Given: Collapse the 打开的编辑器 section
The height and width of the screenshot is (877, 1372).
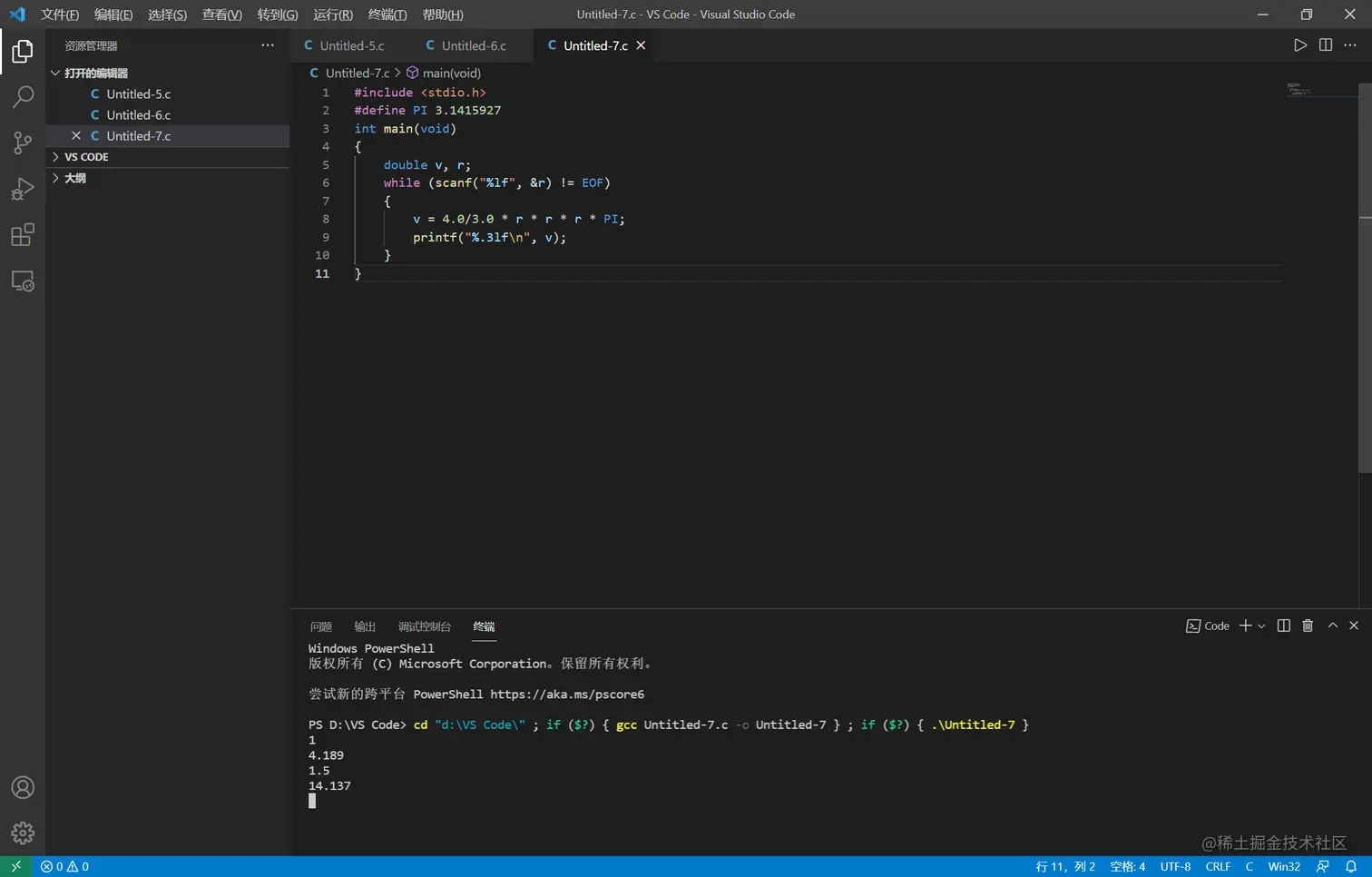Looking at the screenshot, I should (x=168, y=73).
